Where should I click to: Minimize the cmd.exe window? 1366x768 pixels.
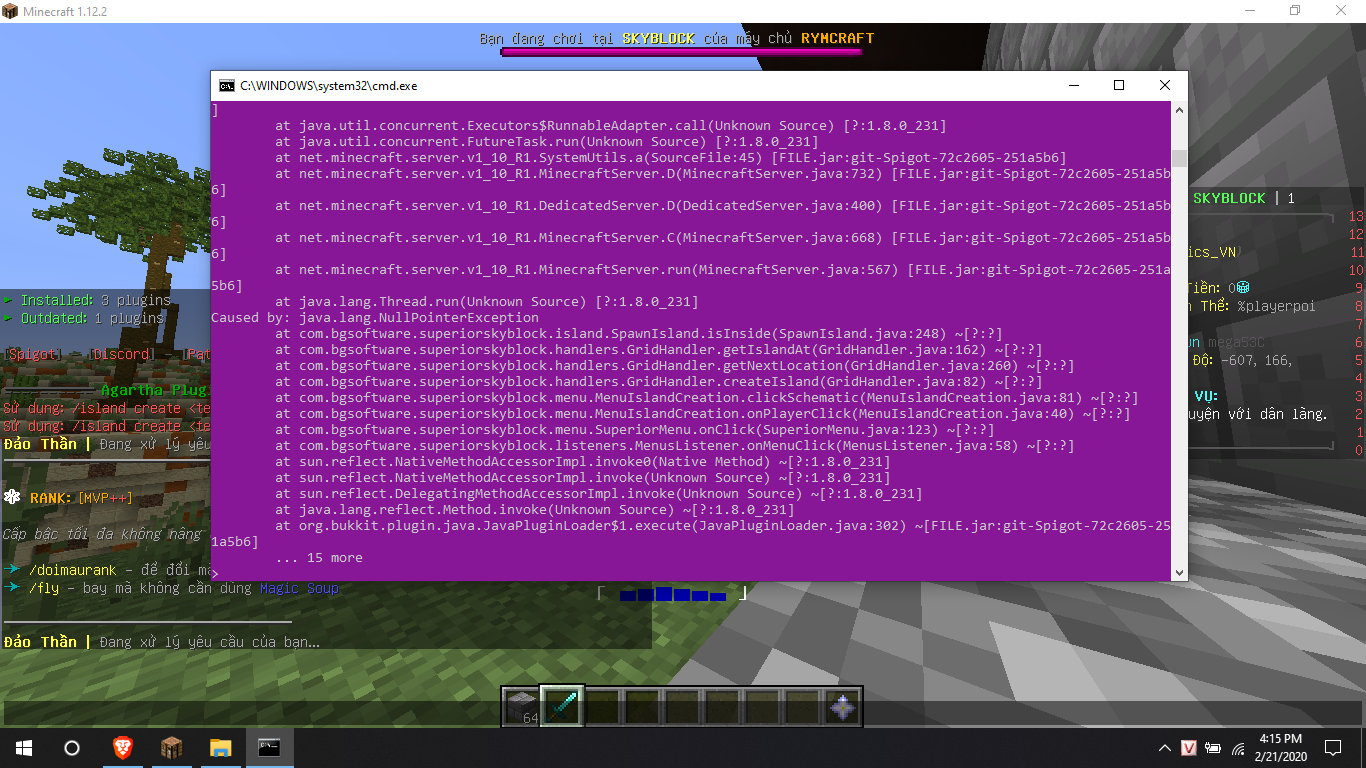tap(1073, 86)
